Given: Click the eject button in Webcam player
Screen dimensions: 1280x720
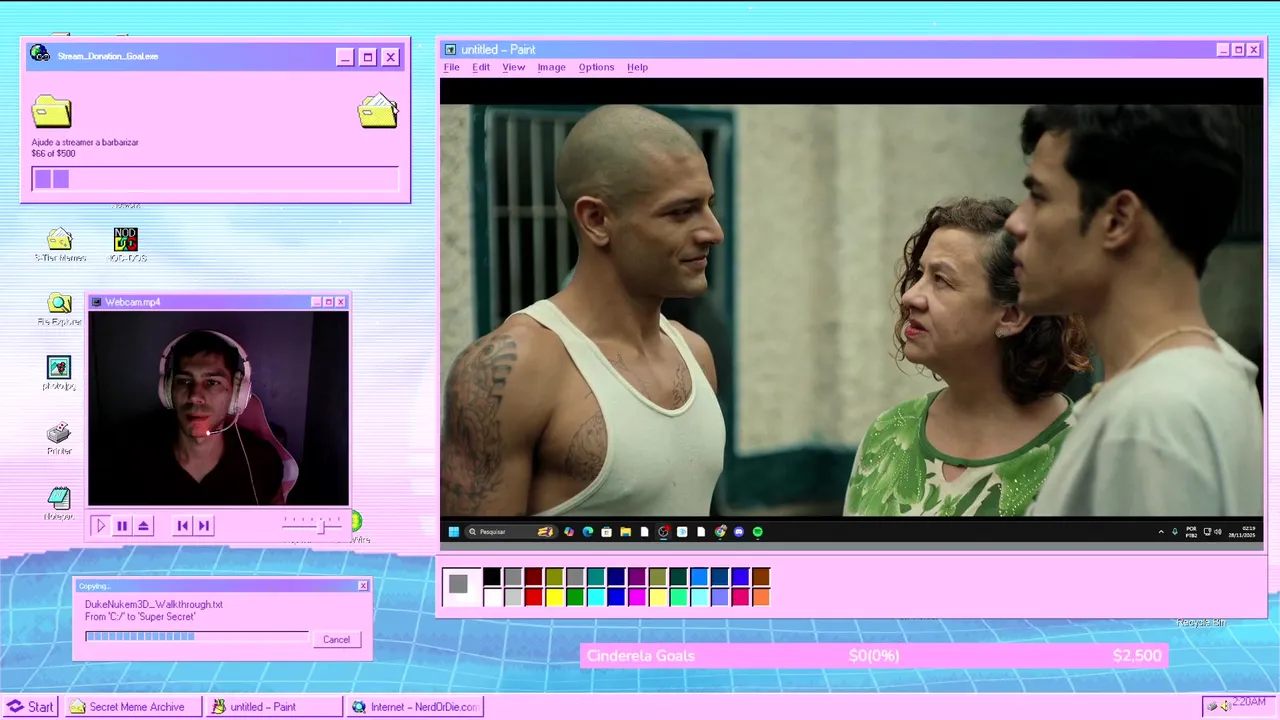Looking at the screenshot, I should (x=144, y=525).
